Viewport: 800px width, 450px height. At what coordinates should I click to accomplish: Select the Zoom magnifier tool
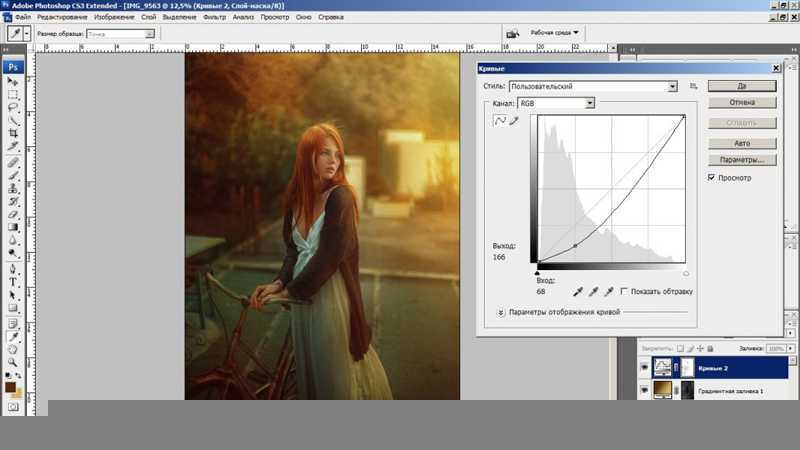(13, 363)
